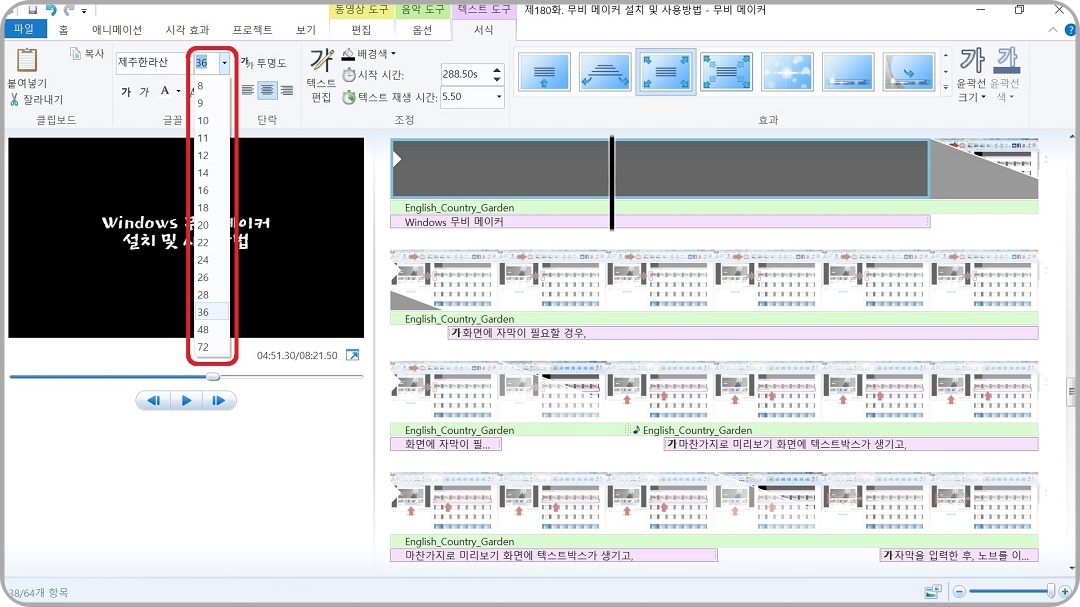Open the 보기 tab

click(x=306, y=30)
